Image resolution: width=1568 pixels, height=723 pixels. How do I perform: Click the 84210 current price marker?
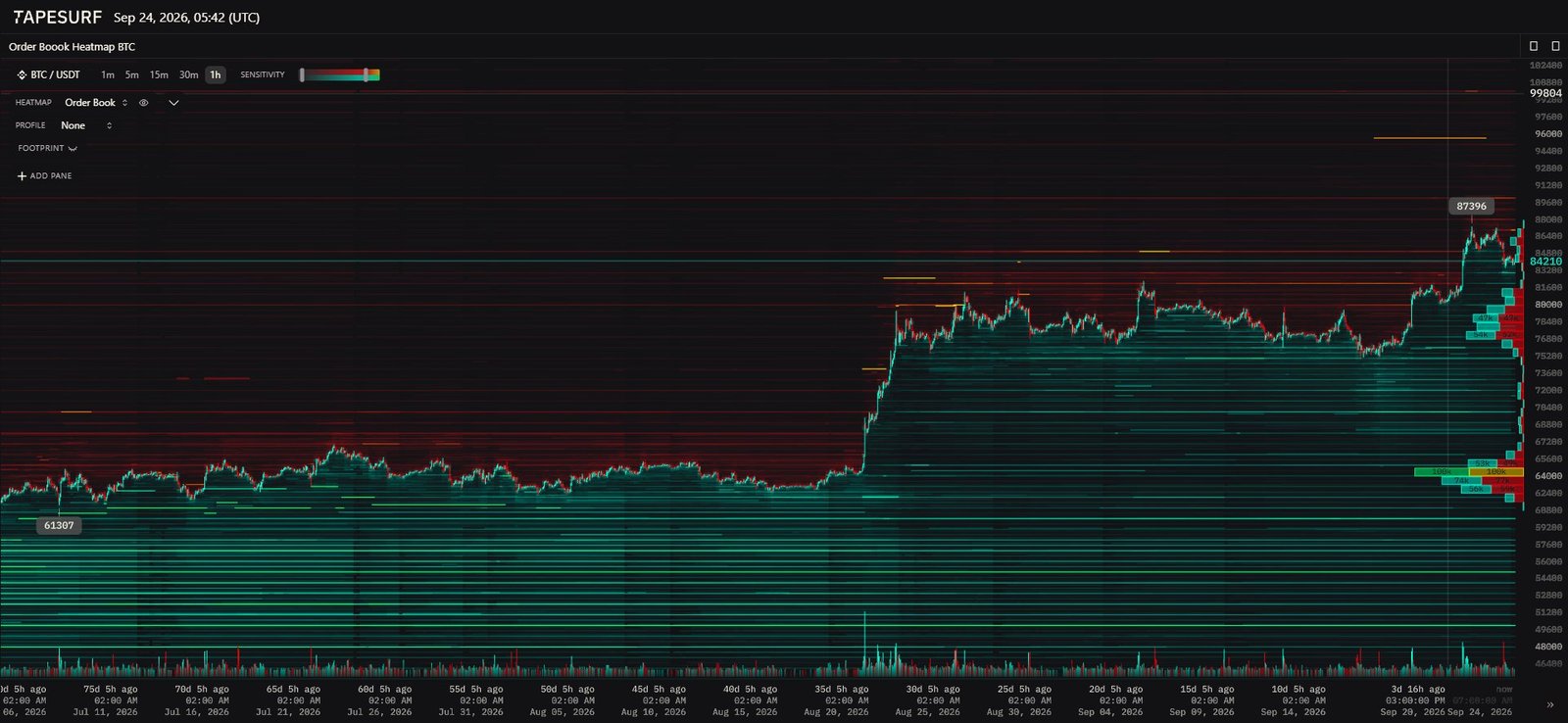tap(1545, 262)
